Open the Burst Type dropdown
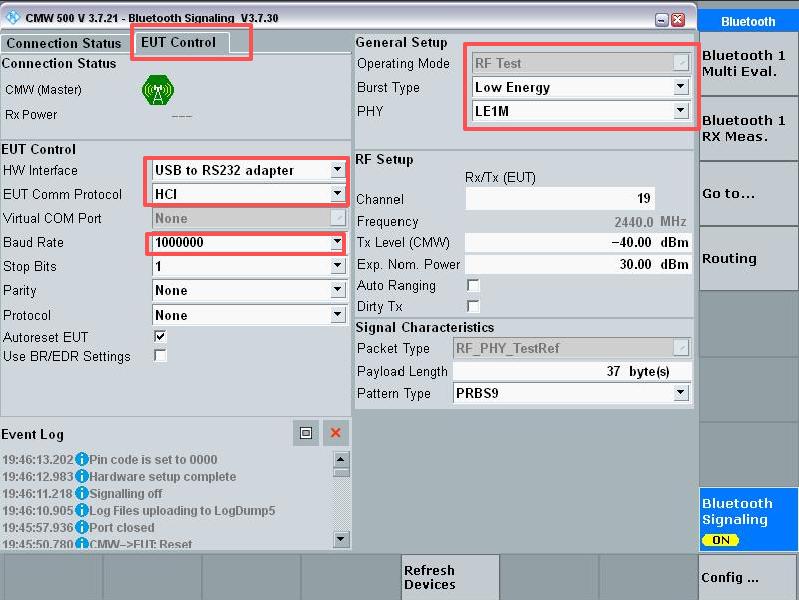 point(680,87)
